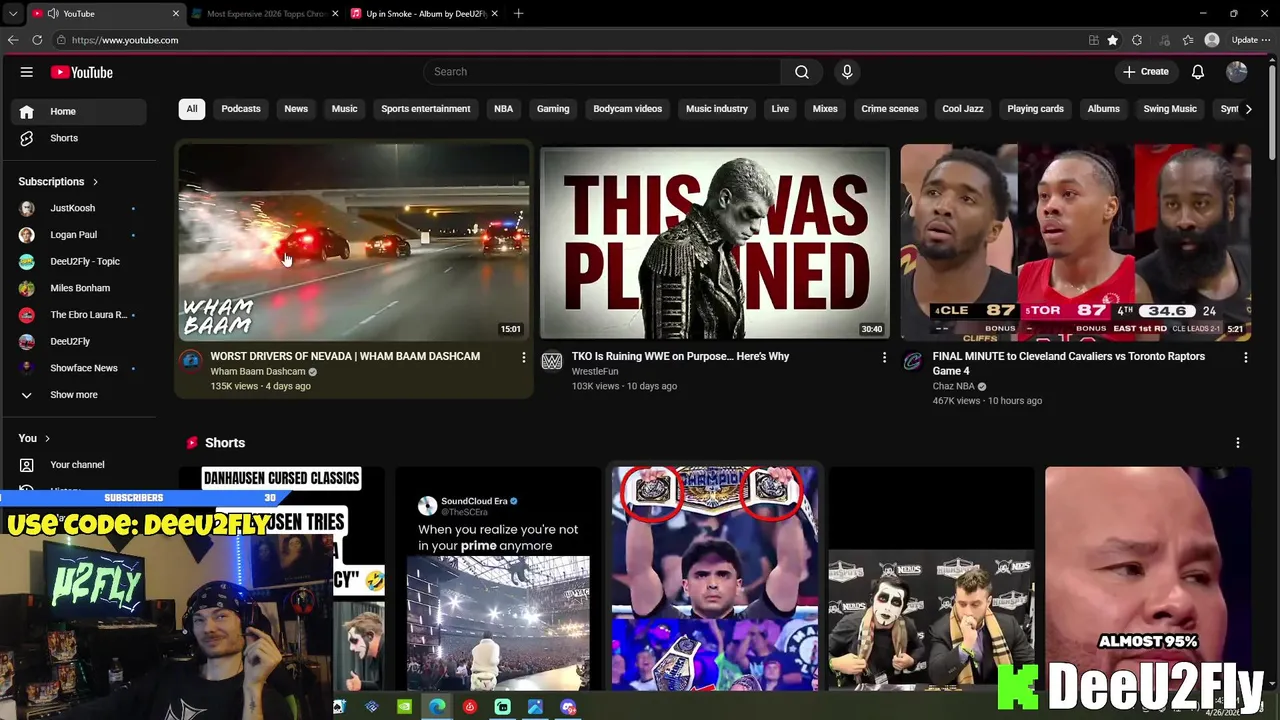The width and height of the screenshot is (1280, 720).
Task: Go back using browser back arrow
Action: click(x=13, y=40)
